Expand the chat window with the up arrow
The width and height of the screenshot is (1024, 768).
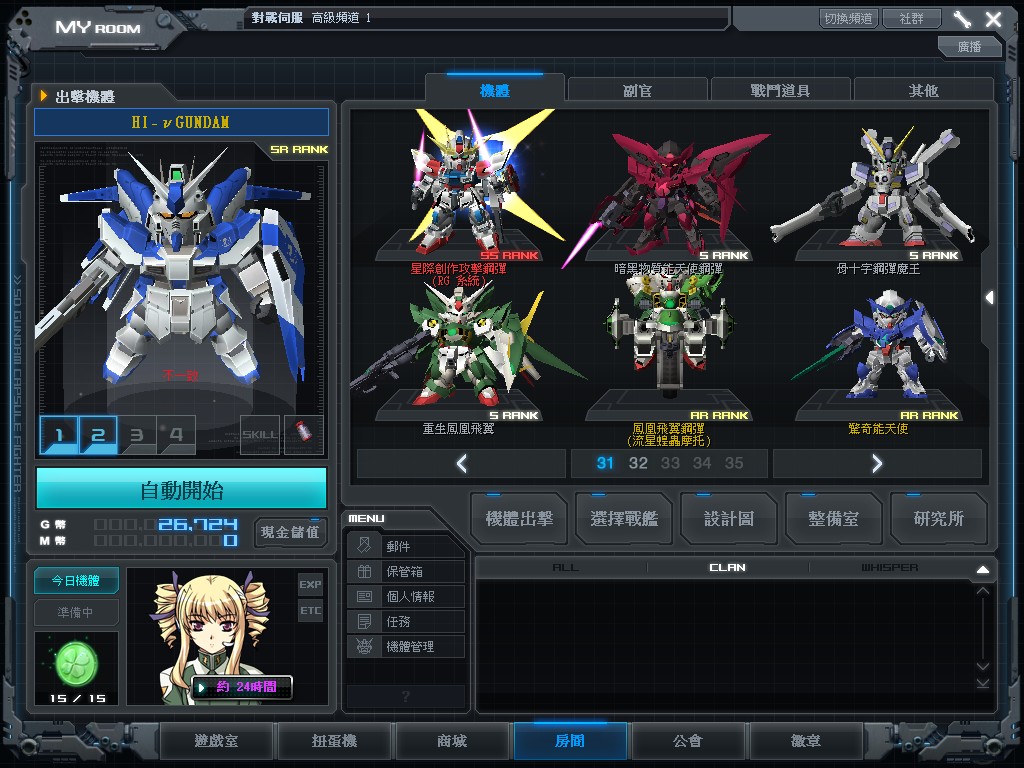pos(982,569)
